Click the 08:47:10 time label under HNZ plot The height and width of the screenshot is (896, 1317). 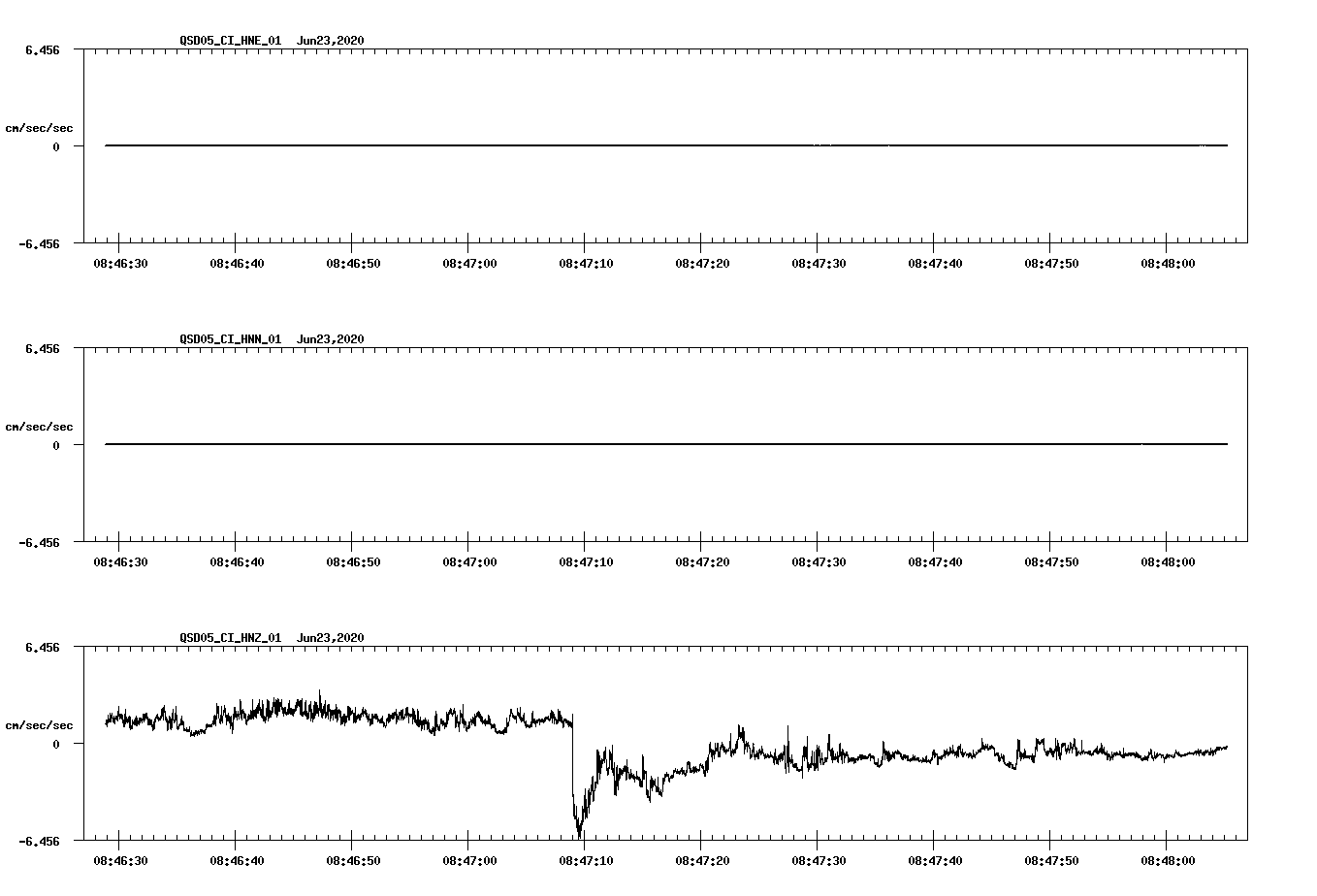pos(586,861)
